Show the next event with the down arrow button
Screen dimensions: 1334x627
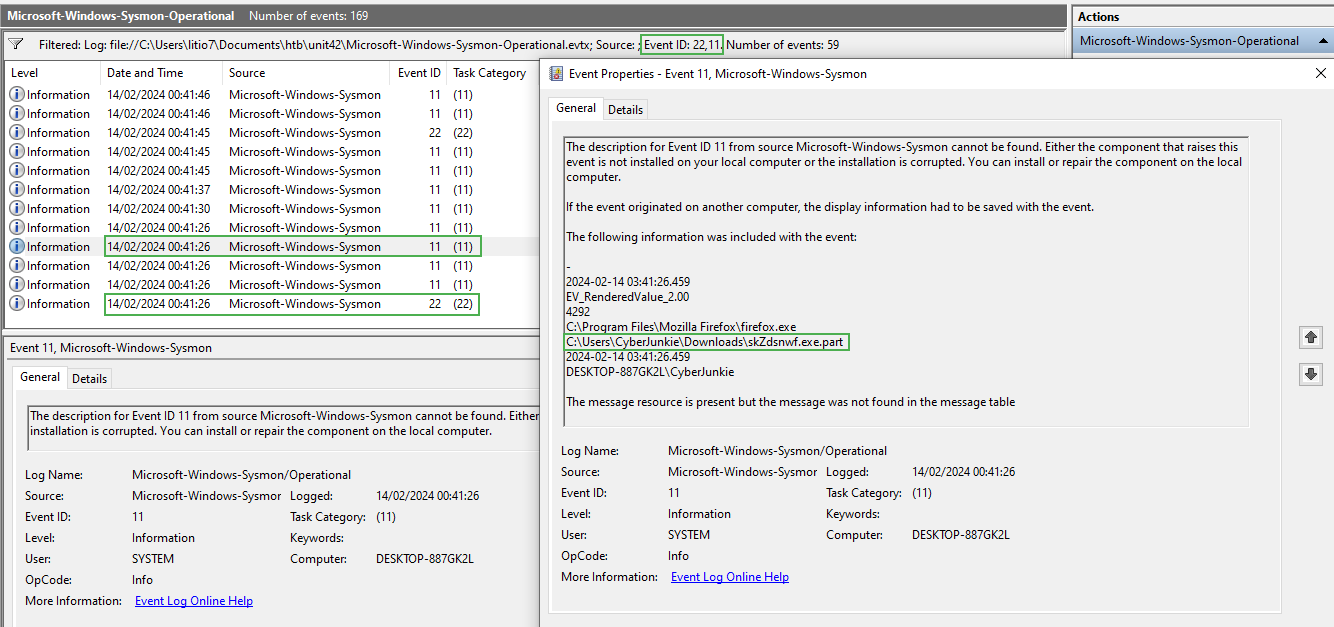point(1311,374)
